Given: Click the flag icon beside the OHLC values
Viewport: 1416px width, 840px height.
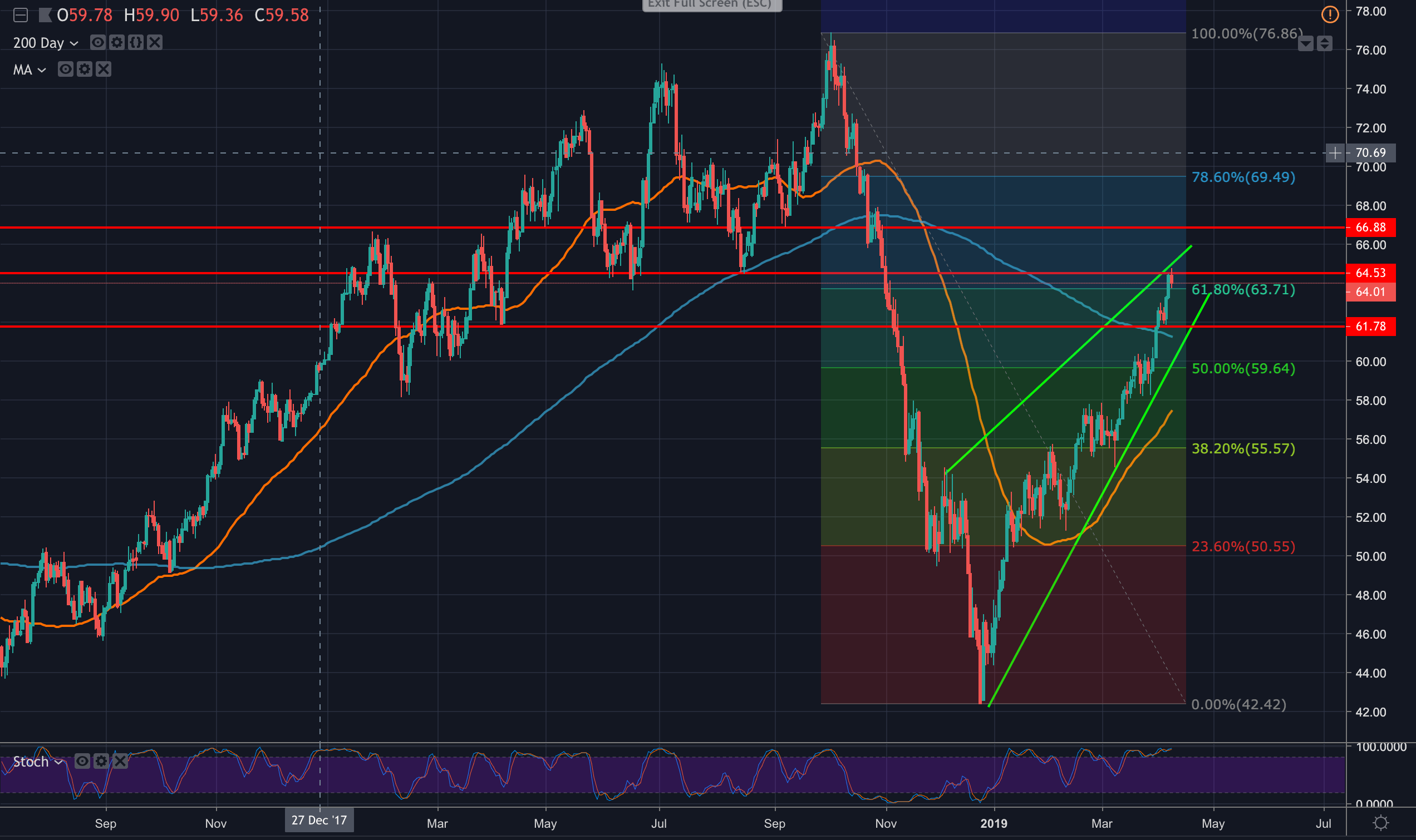Looking at the screenshot, I should coord(45,15).
